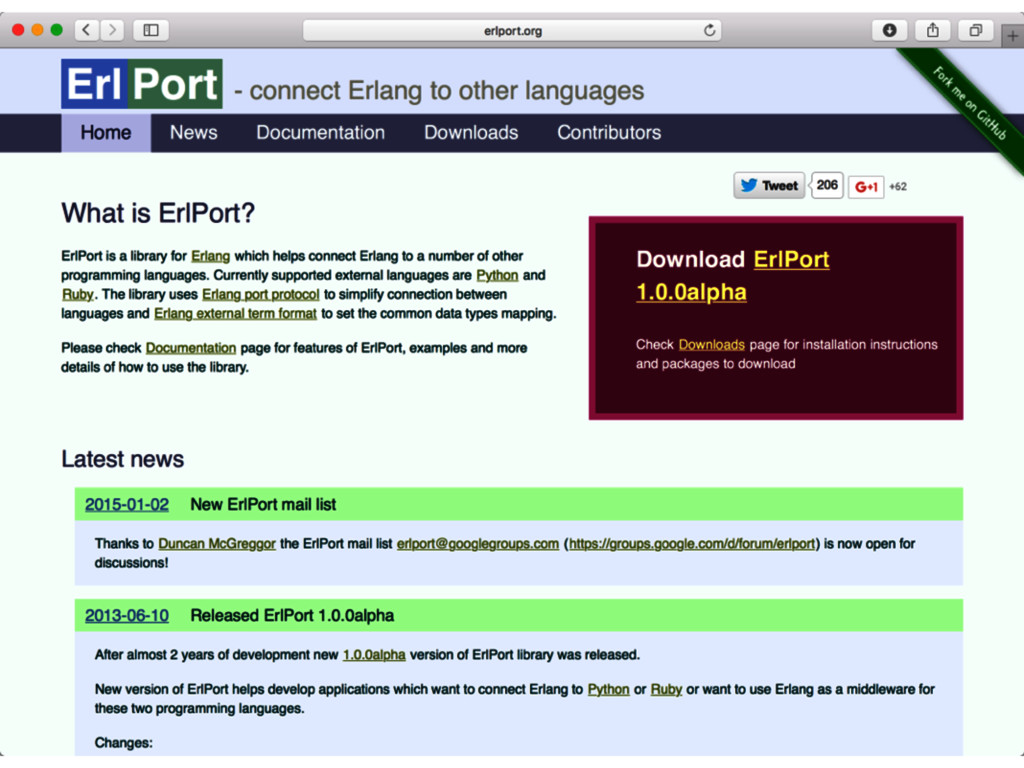
Task: Click the 'Released ErlPort 1.0.0alpha' headline
Action: coord(292,615)
